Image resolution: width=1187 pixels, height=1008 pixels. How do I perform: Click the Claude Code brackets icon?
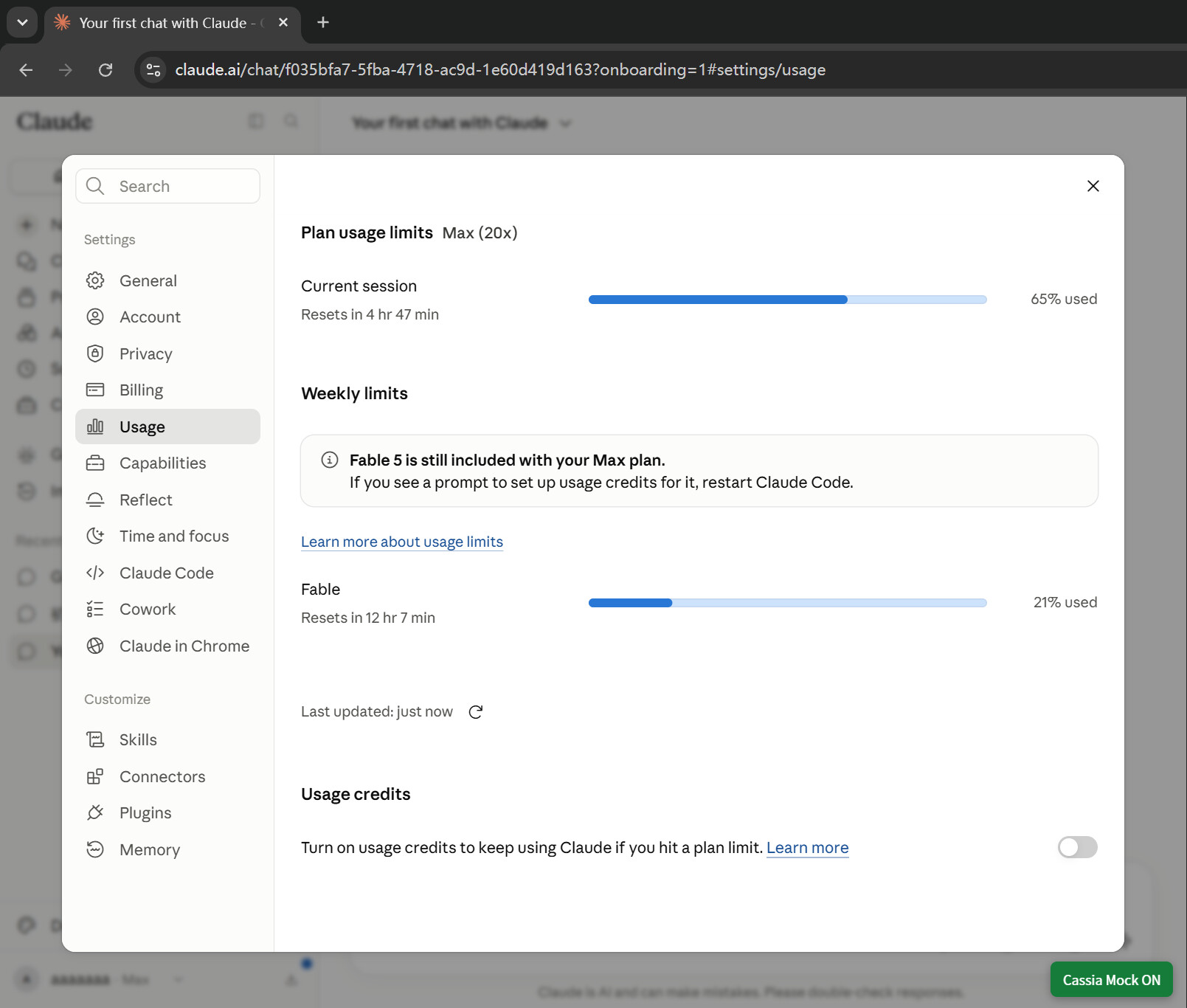(95, 573)
